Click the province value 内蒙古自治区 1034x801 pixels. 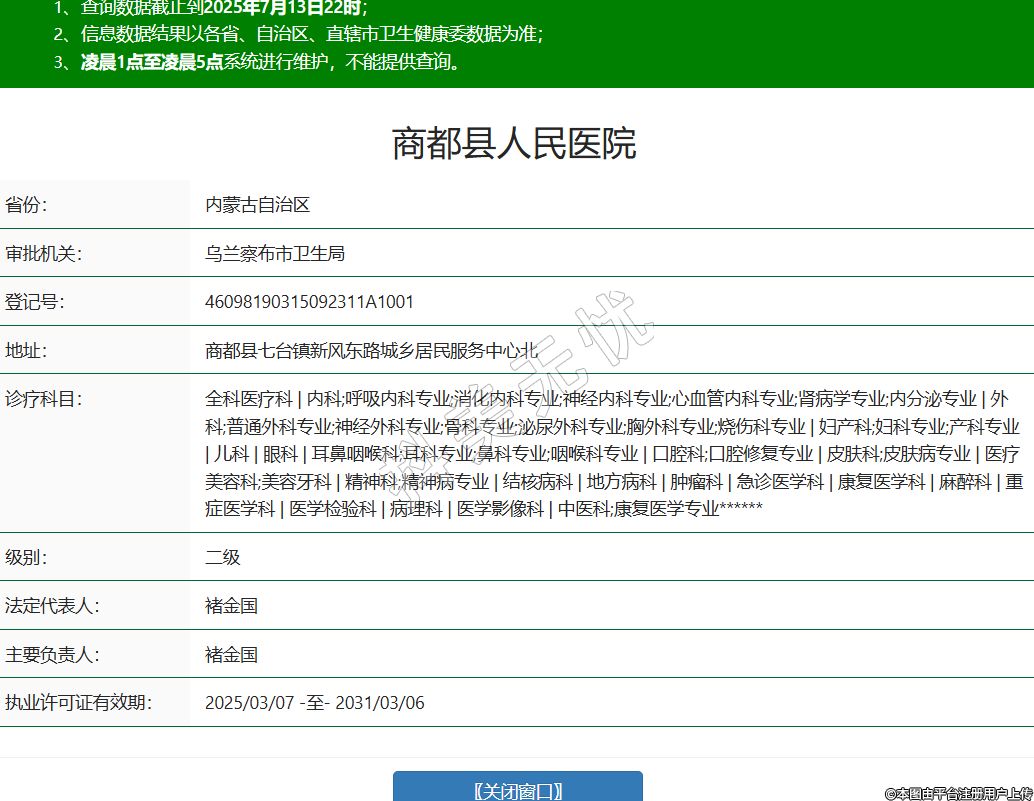tap(258, 205)
